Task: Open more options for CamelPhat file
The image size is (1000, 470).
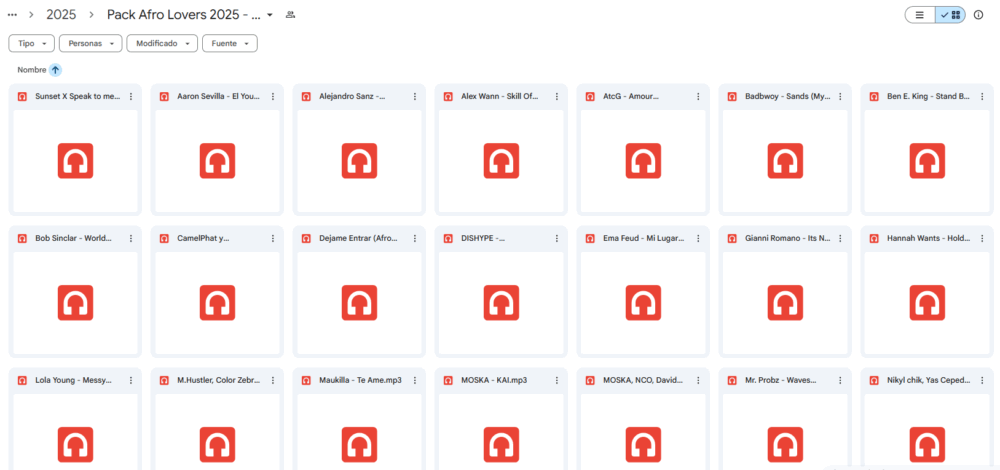Action: pyautogui.click(x=273, y=239)
